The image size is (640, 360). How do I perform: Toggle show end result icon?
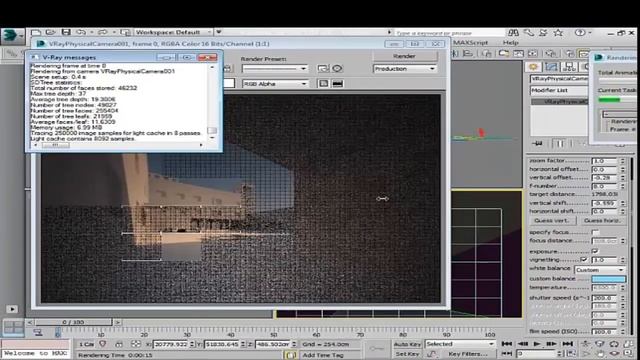coord(559,143)
